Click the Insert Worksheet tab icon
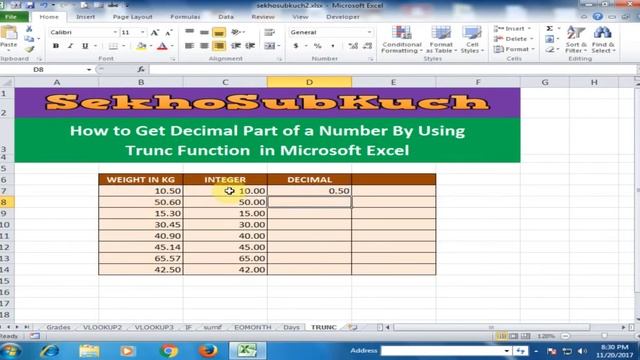Viewport: 640px width, 360px height. pyautogui.click(x=352, y=327)
